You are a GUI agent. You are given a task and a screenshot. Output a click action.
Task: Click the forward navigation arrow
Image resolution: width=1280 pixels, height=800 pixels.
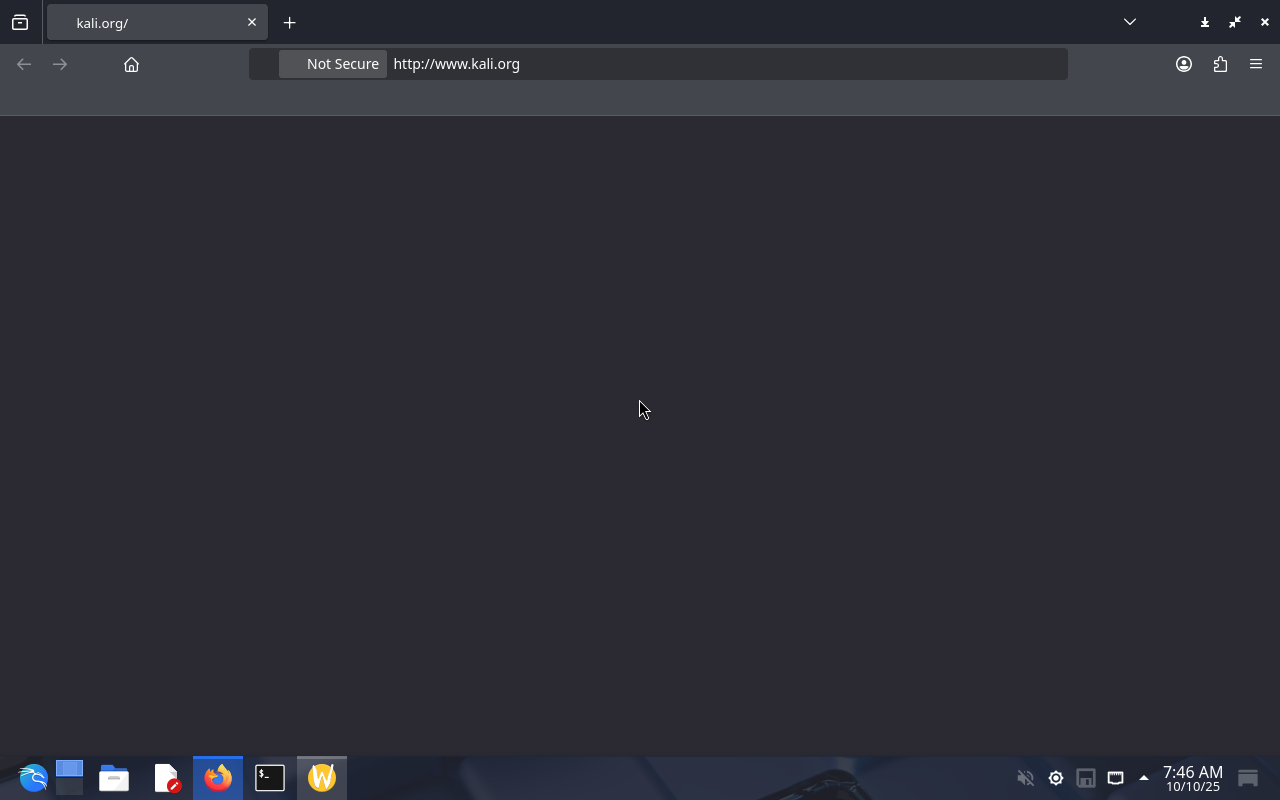(60, 64)
